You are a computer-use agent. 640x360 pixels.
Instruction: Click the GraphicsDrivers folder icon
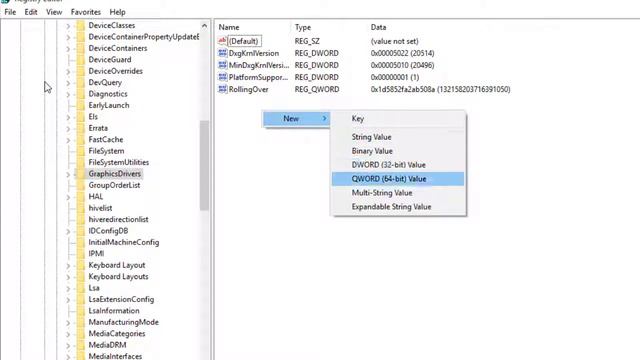pyautogui.click(x=80, y=174)
